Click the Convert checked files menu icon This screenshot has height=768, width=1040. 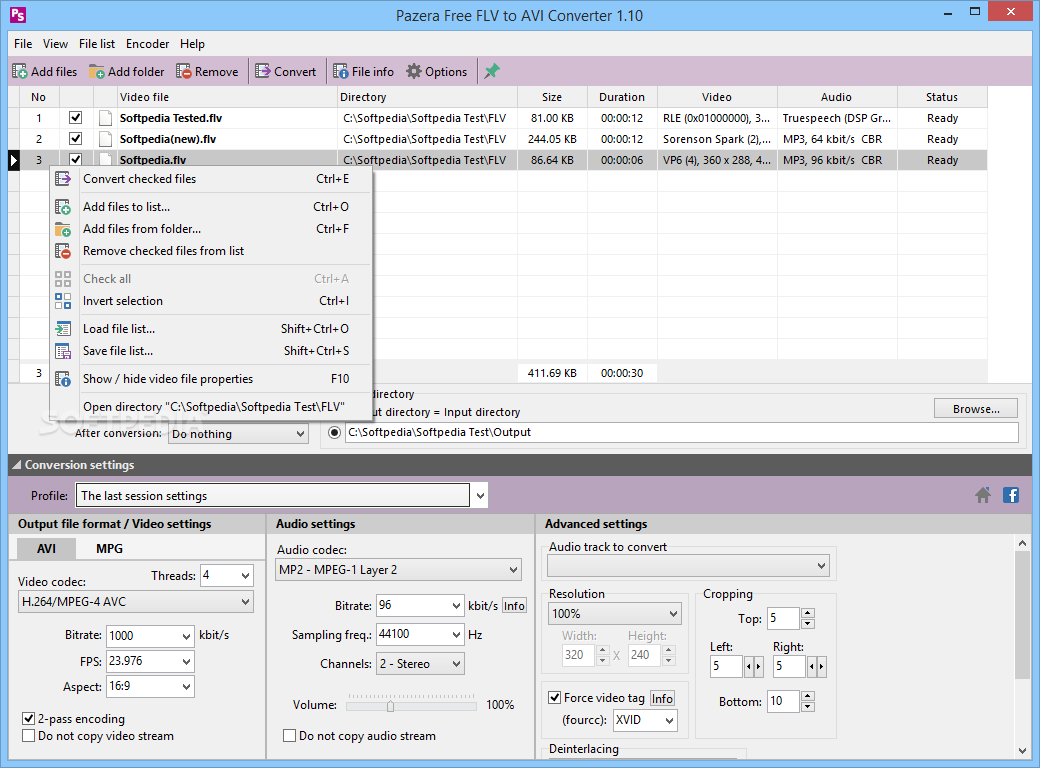(63, 179)
